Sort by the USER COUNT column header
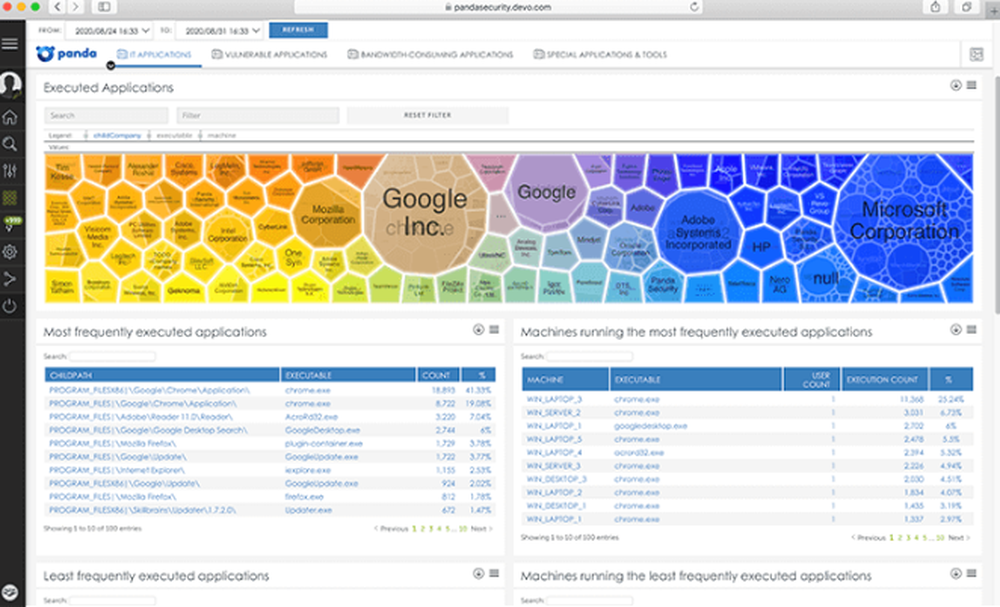 (x=811, y=379)
